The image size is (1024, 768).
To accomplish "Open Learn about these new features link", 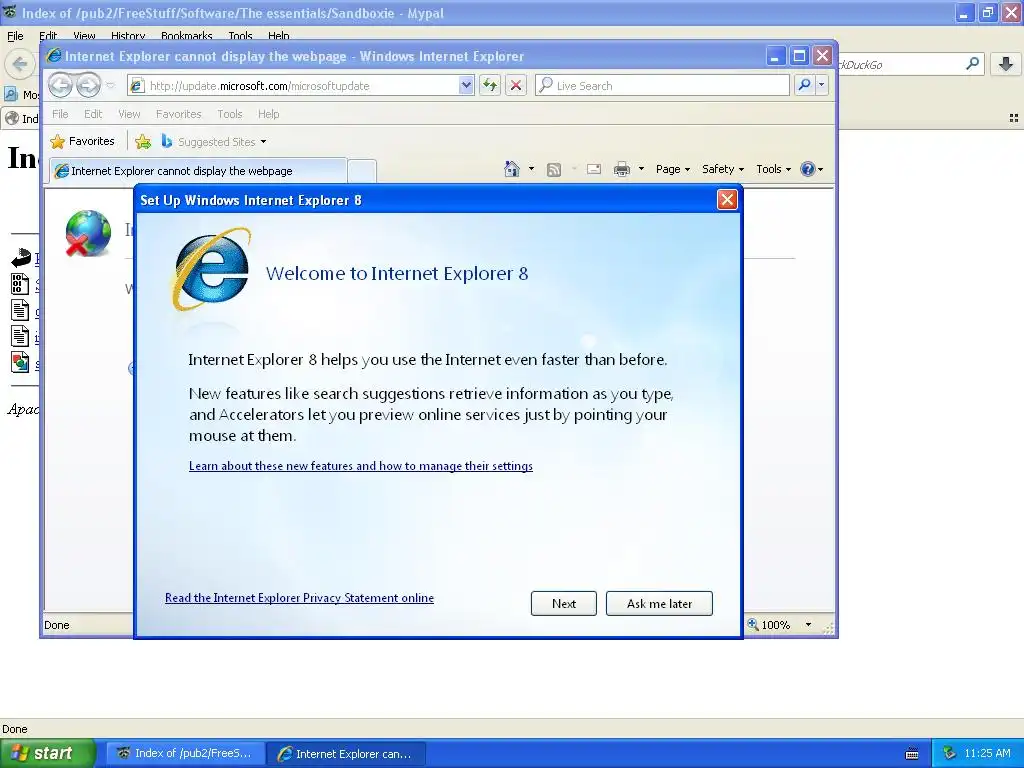I will [x=360, y=466].
